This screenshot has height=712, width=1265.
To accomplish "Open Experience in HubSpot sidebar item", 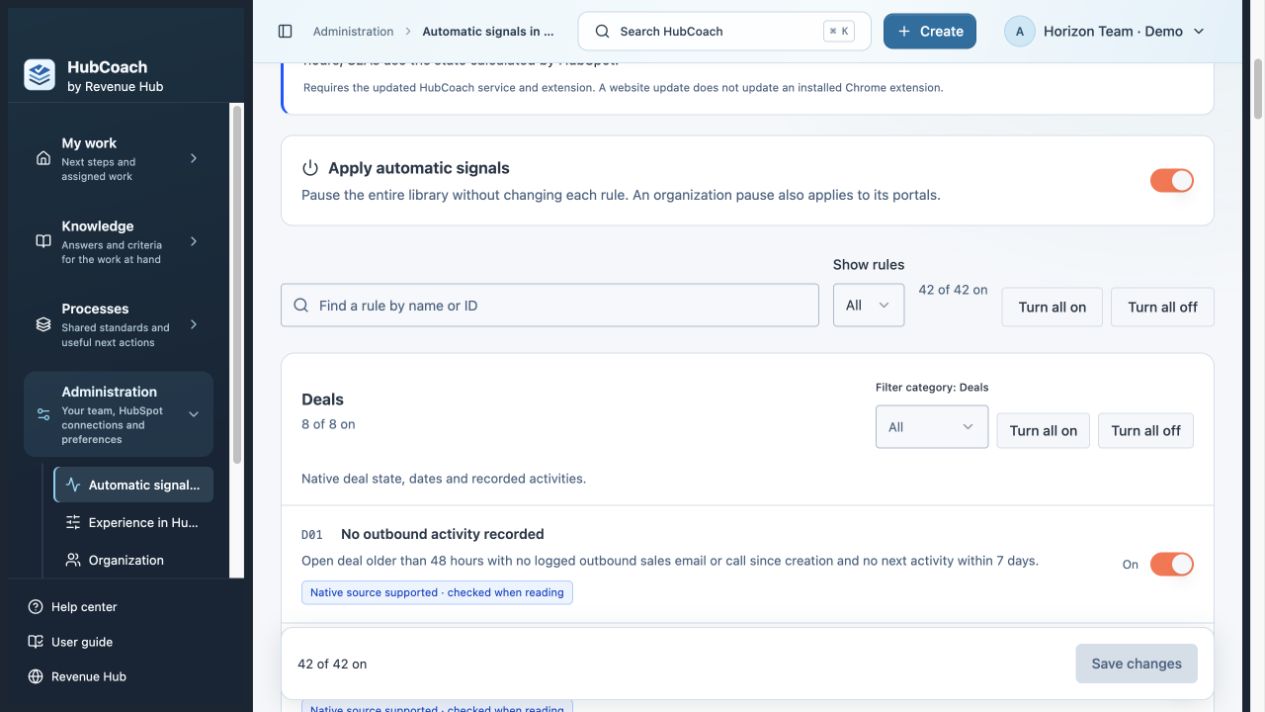I will pos(133,522).
